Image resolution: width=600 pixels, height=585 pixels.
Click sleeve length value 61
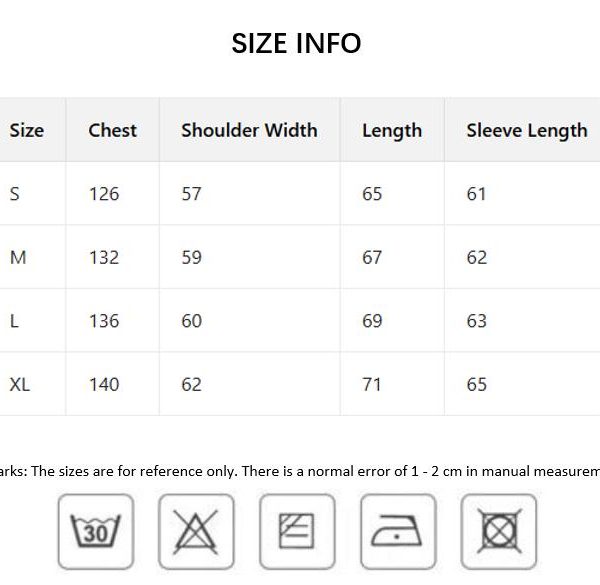(476, 194)
